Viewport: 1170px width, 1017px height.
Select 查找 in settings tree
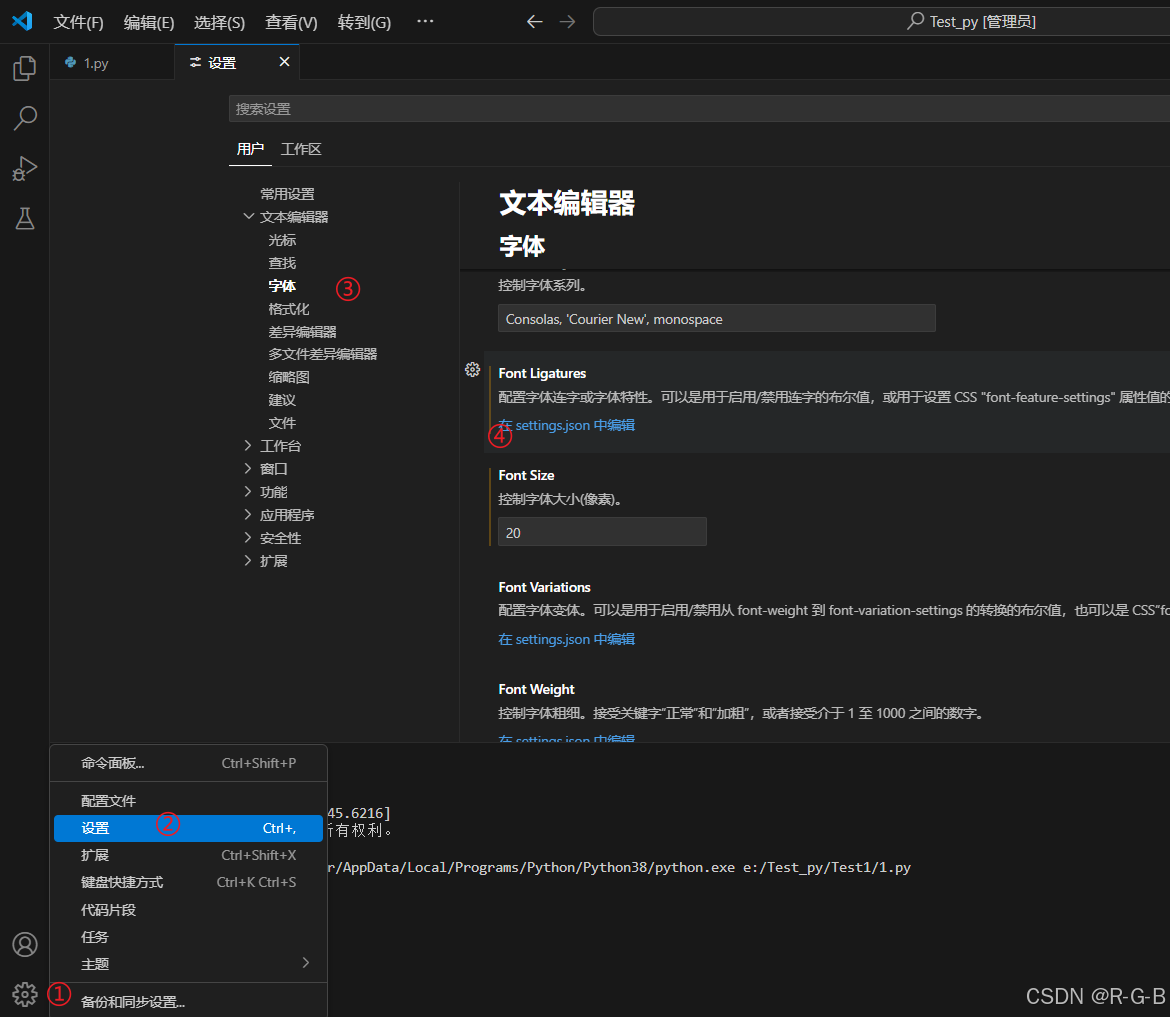point(282,263)
